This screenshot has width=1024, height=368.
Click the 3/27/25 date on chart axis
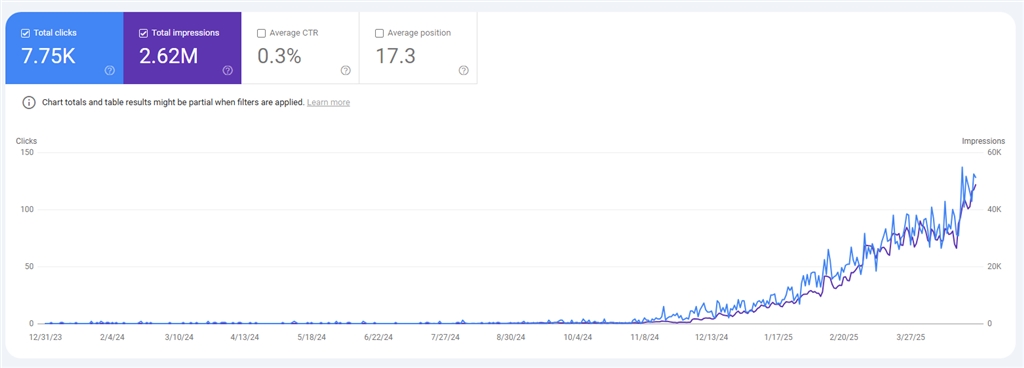910,337
